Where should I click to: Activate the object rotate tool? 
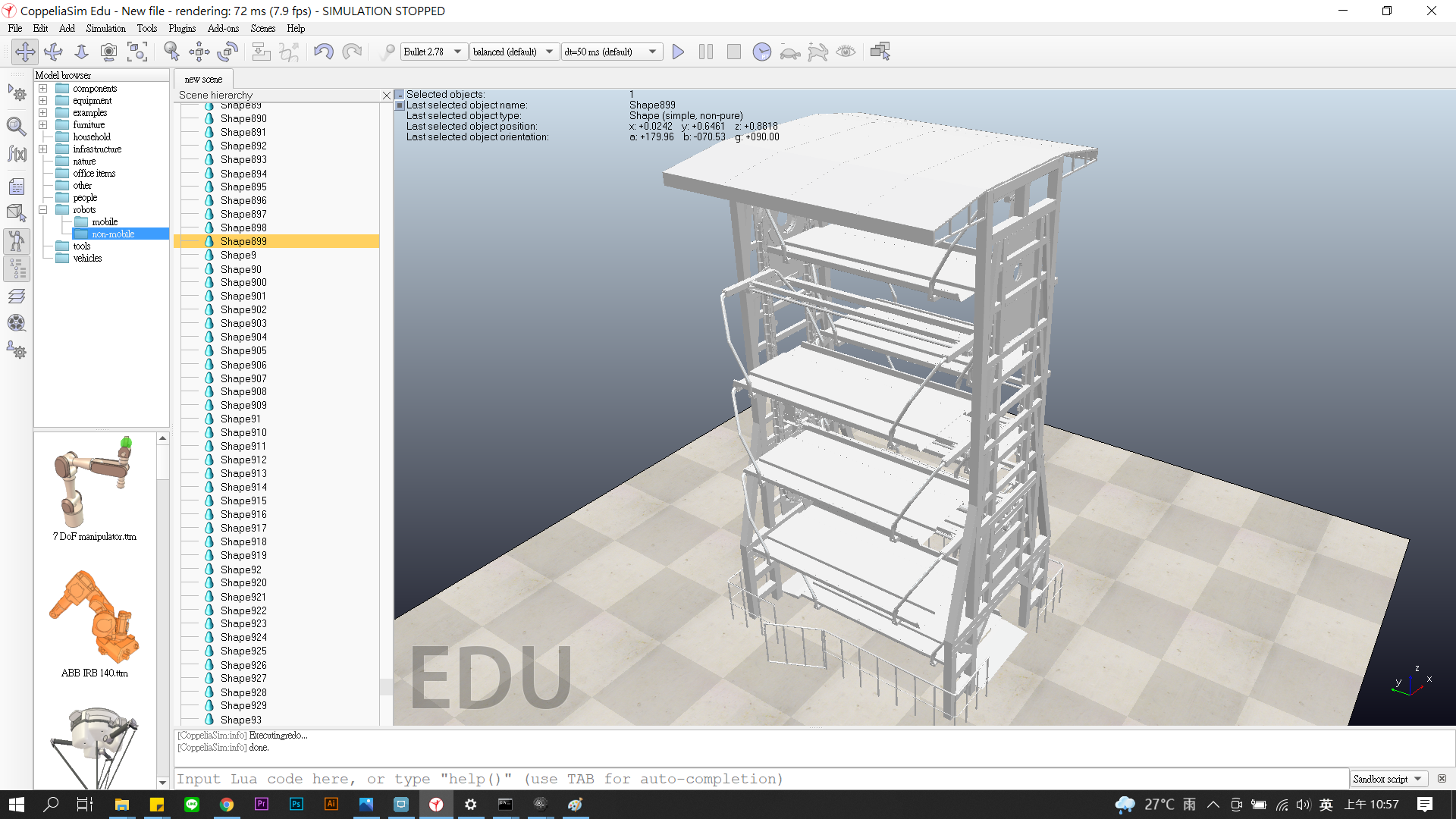(227, 52)
